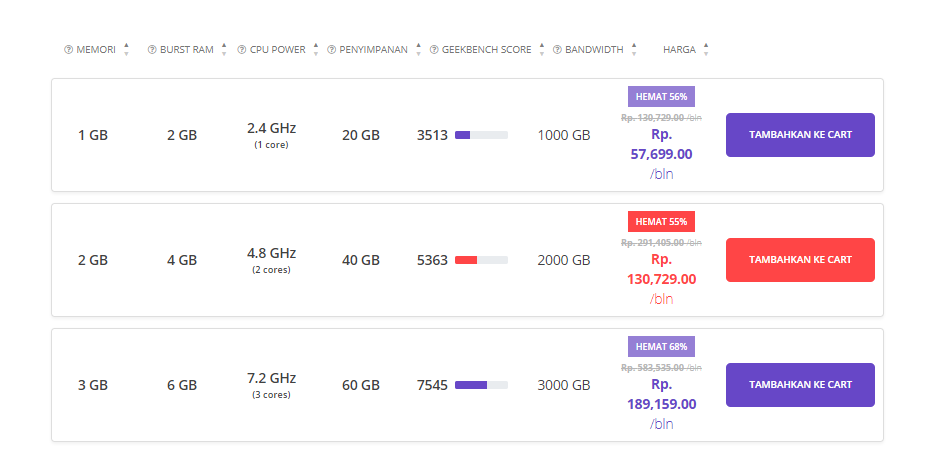Click the 57,699.00 price
Viewport: 930px width, 450px height.
pos(661,155)
